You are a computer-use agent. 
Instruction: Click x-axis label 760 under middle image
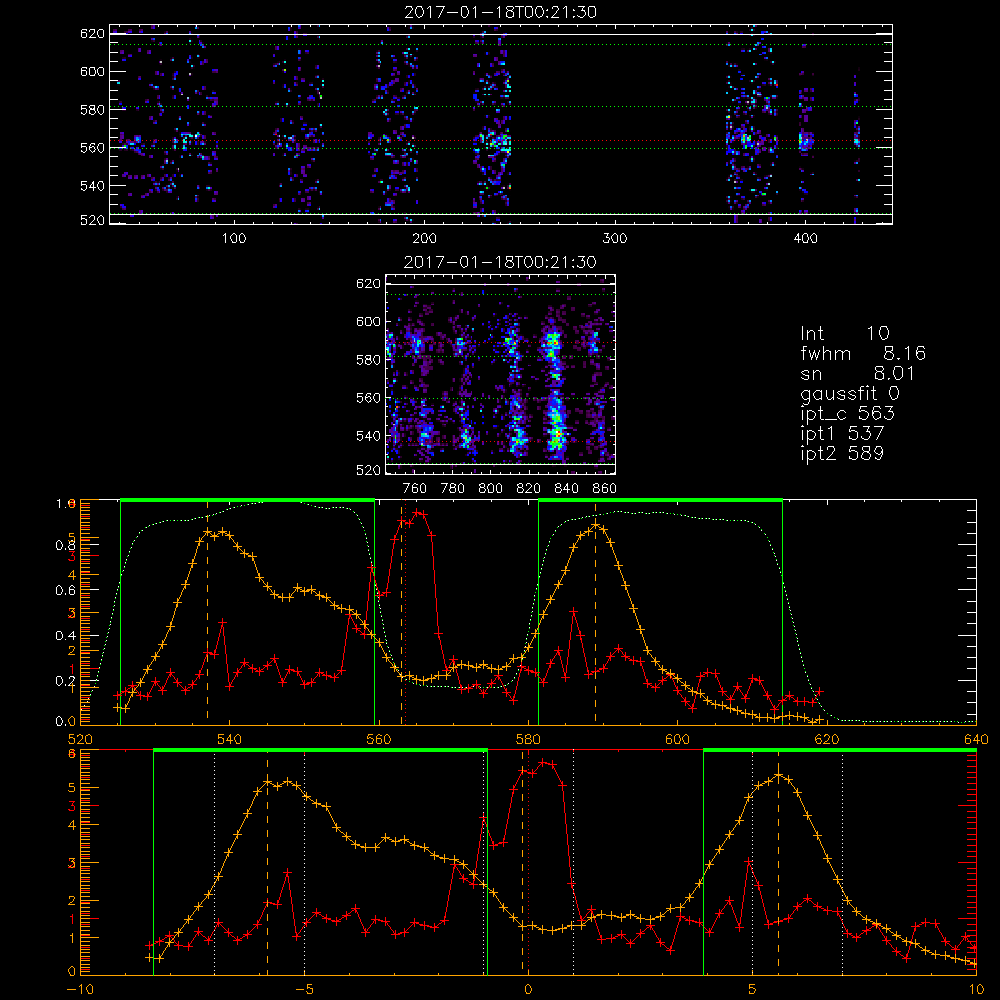click(x=415, y=489)
